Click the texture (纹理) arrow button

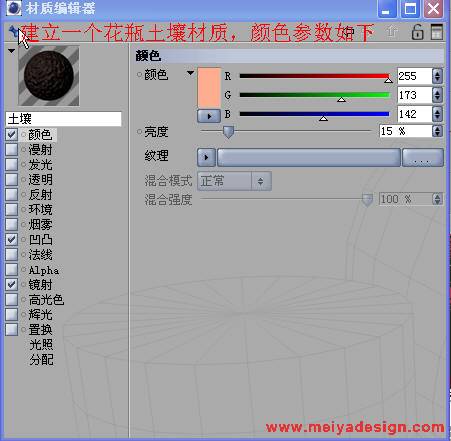click(x=206, y=157)
